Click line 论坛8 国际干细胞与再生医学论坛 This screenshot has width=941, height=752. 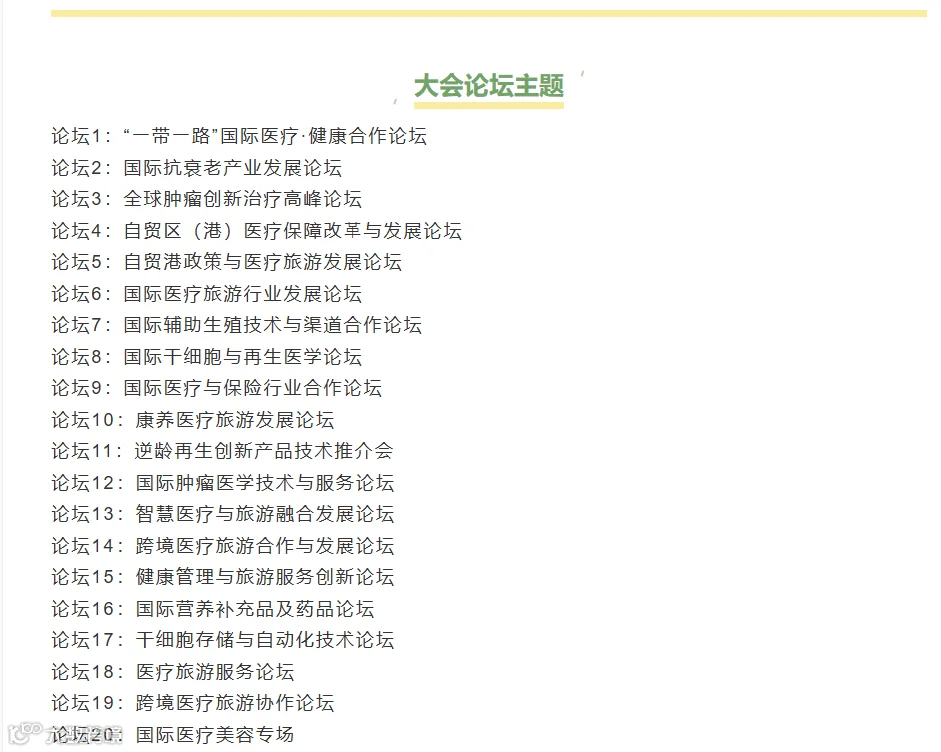tap(206, 356)
